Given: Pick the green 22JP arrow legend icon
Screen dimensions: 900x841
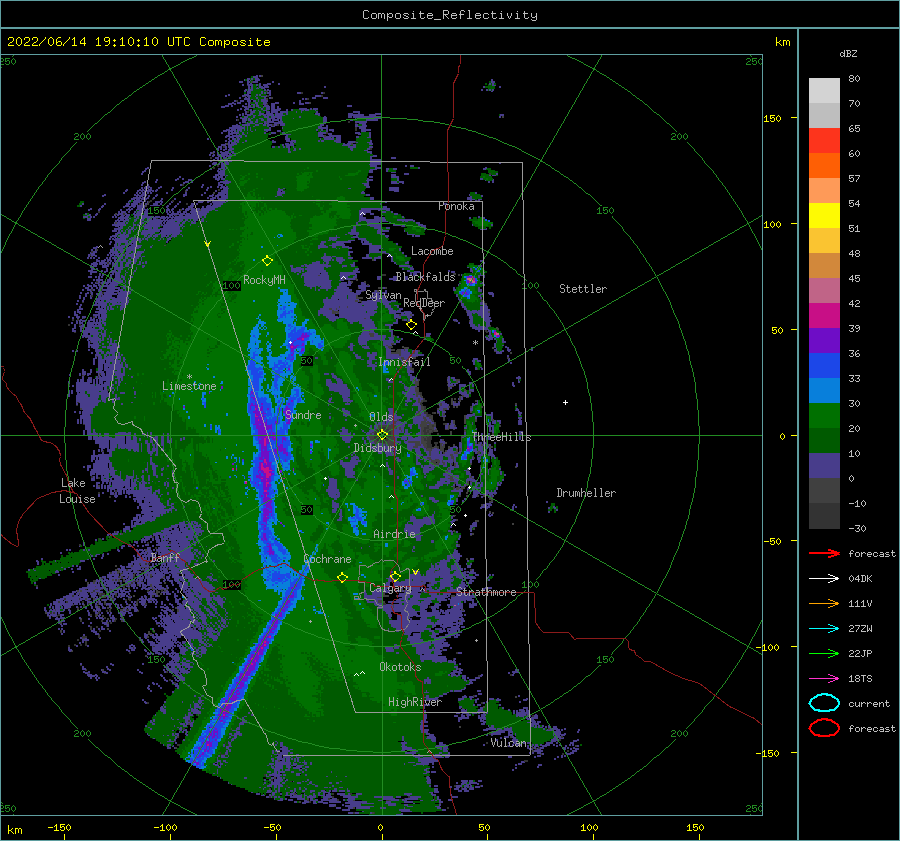Looking at the screenshot, I should pos(824,653).
